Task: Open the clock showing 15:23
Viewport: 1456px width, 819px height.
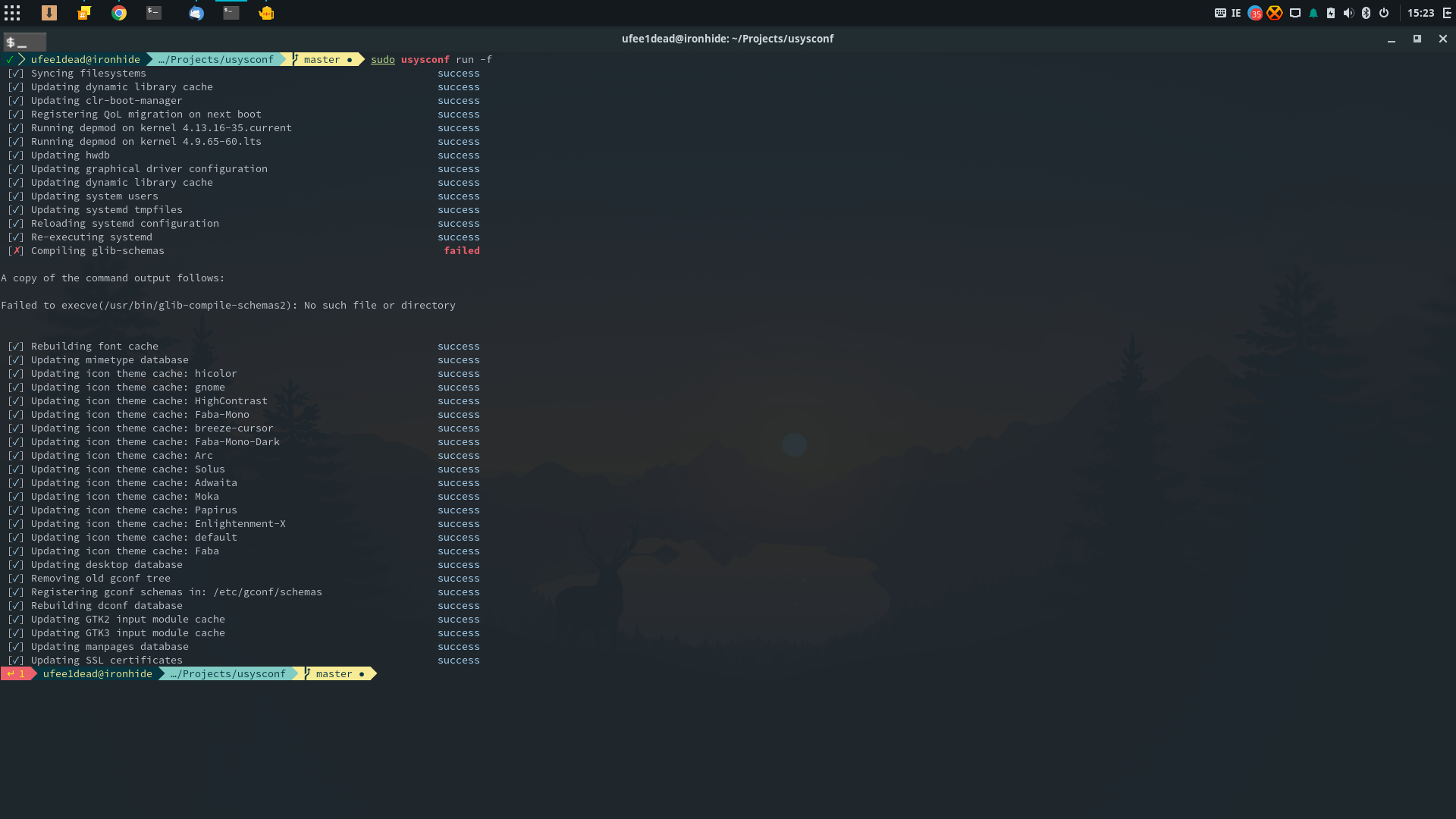Action: [x=1420, y=13]
